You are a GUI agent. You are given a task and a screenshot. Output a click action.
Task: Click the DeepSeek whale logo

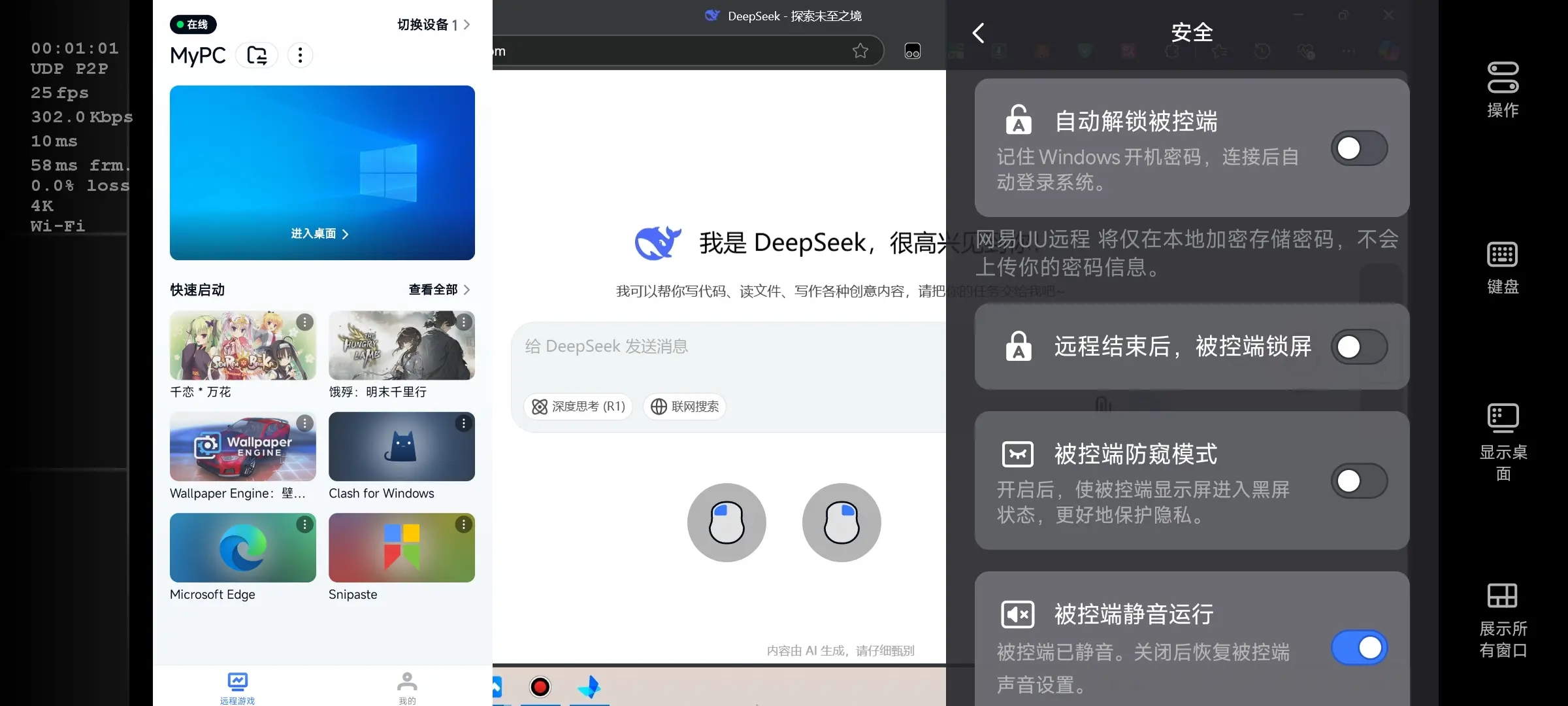pos(658,243)
